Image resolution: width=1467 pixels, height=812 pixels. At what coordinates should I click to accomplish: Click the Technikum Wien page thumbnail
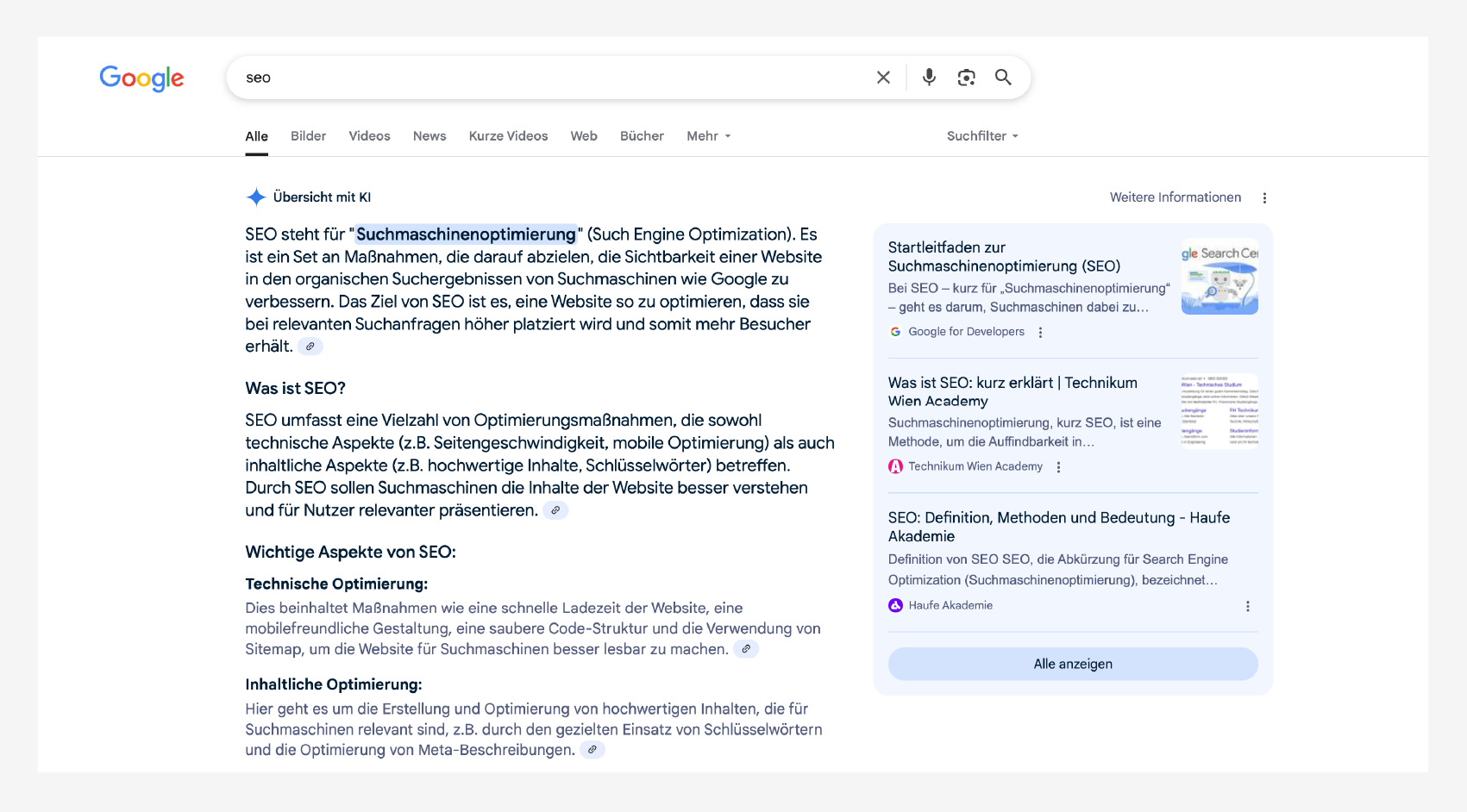(1219, 411)
